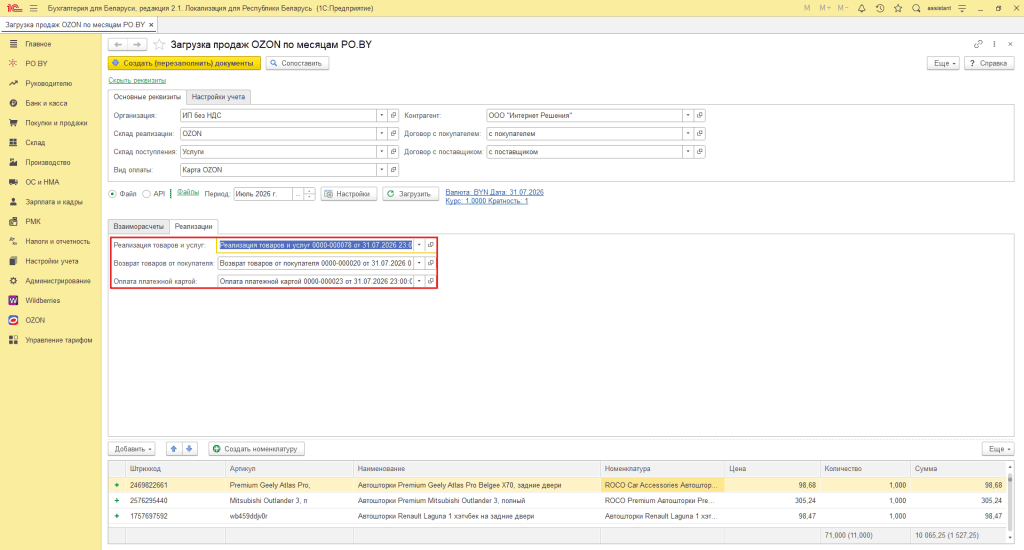Image resolution: width=1024 pixels, height=550 pixels.
Task: Open Договор с покупателем reference icon
Action: tap(699, 133)
